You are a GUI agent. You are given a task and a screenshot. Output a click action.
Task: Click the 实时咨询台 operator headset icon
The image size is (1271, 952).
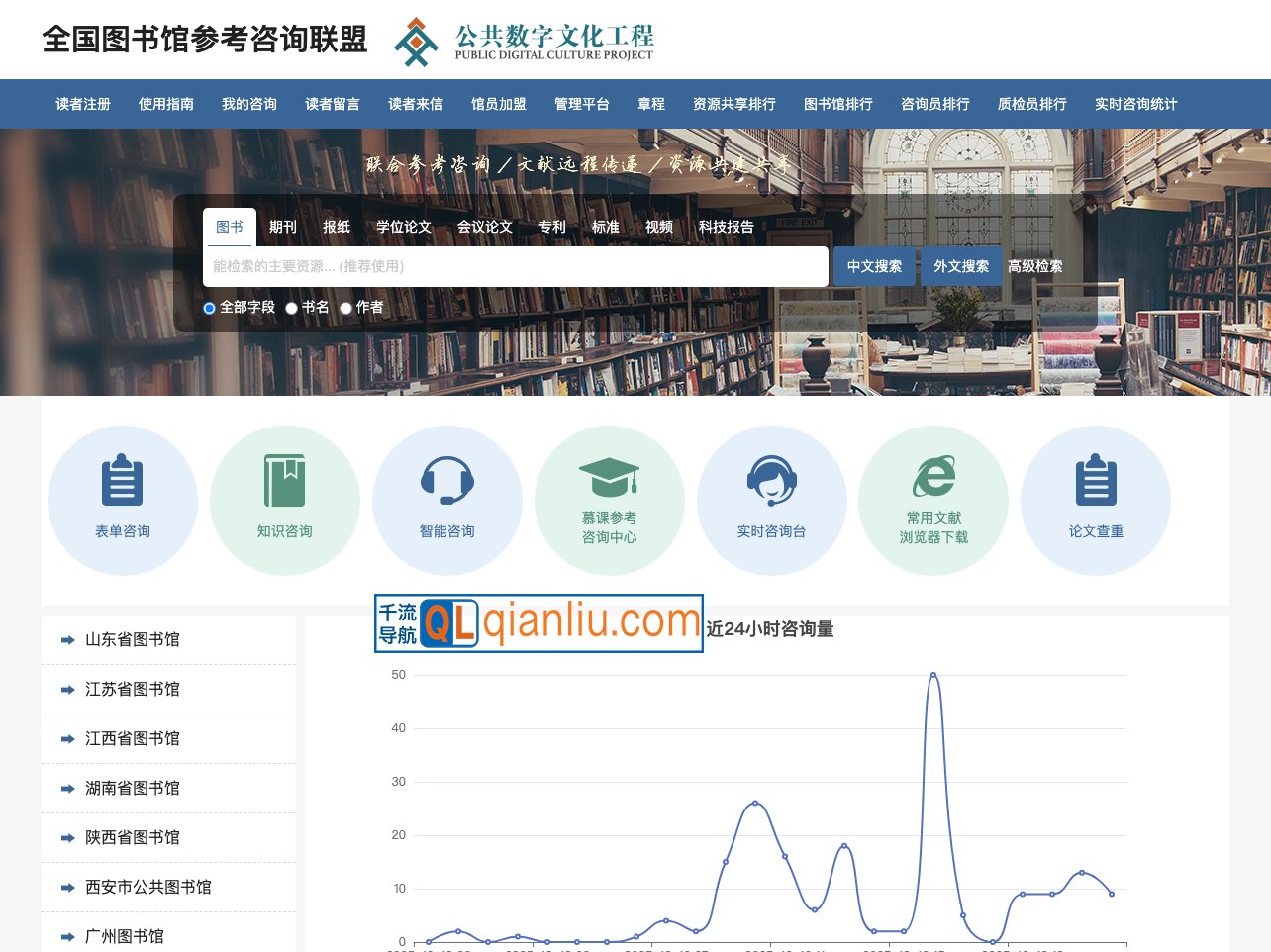click(x=772, y=477)
